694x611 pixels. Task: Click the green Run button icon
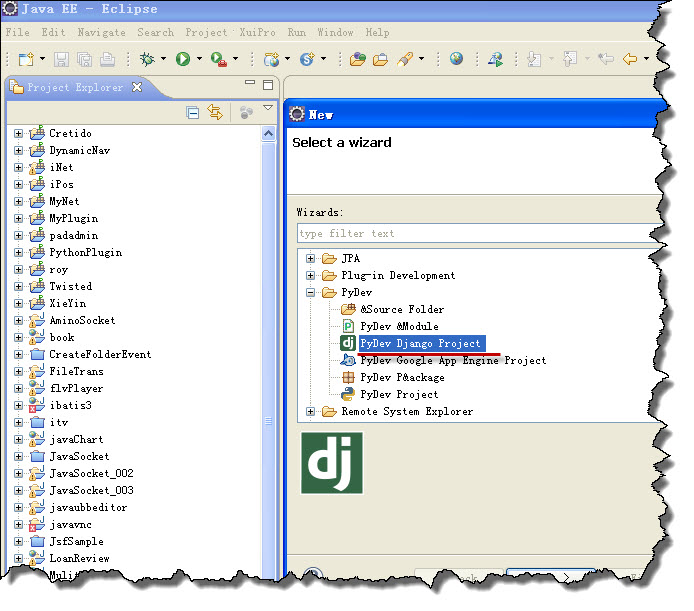pos(182,58)
